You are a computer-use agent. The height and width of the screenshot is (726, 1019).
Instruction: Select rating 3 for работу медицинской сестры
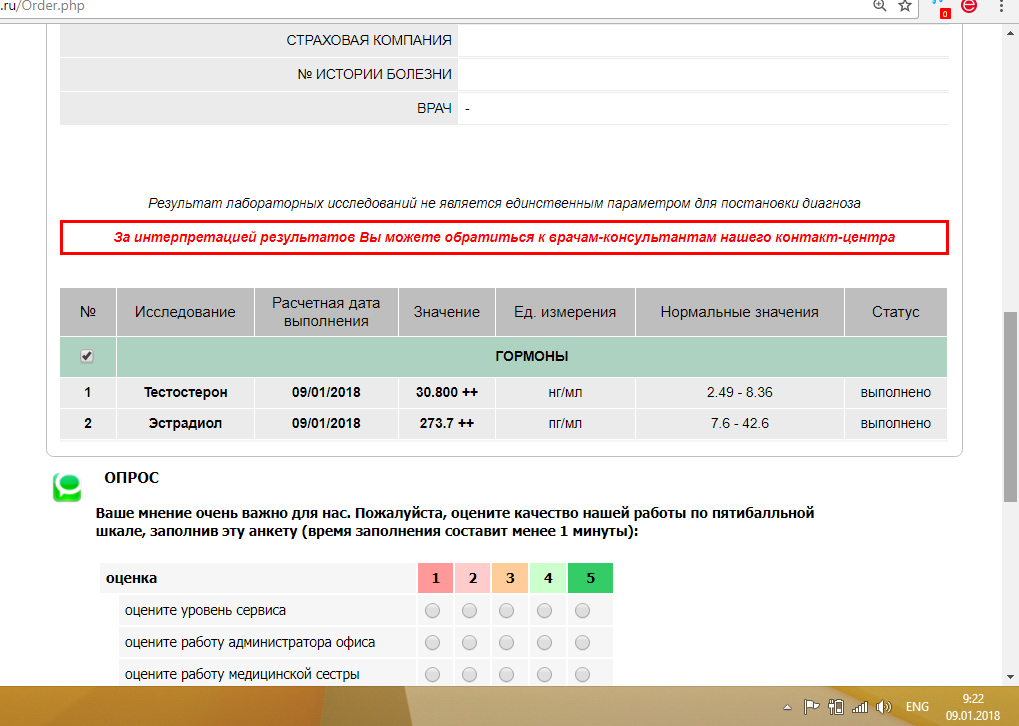pyautogui.click(x=508, y=674)
